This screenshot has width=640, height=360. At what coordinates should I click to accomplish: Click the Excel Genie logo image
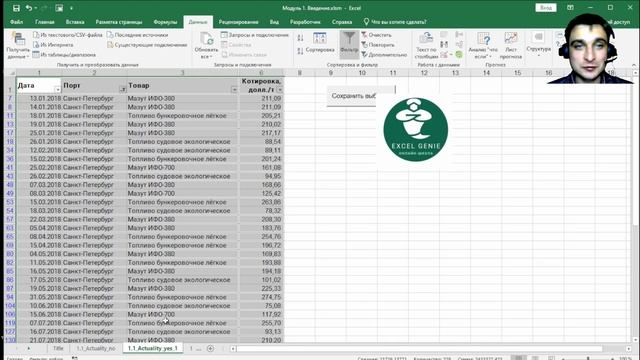click(x=416, y=130)
